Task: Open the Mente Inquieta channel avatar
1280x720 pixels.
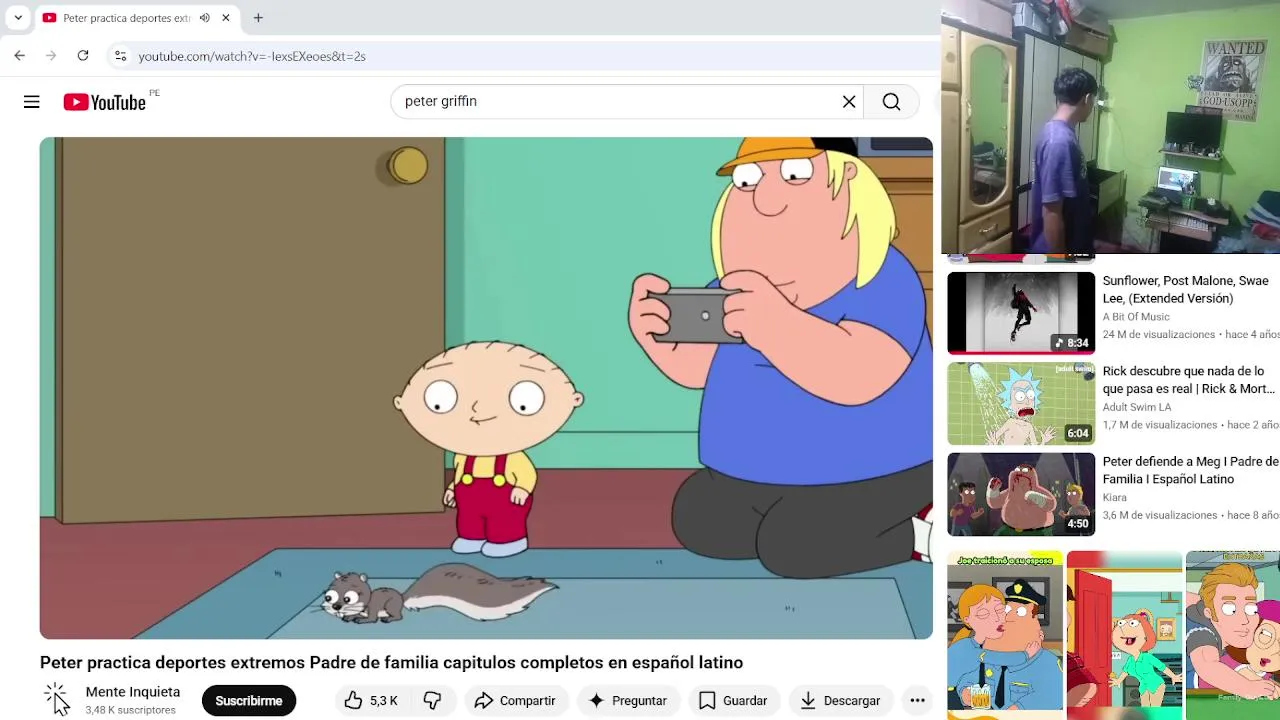Action: pos(56,699)
